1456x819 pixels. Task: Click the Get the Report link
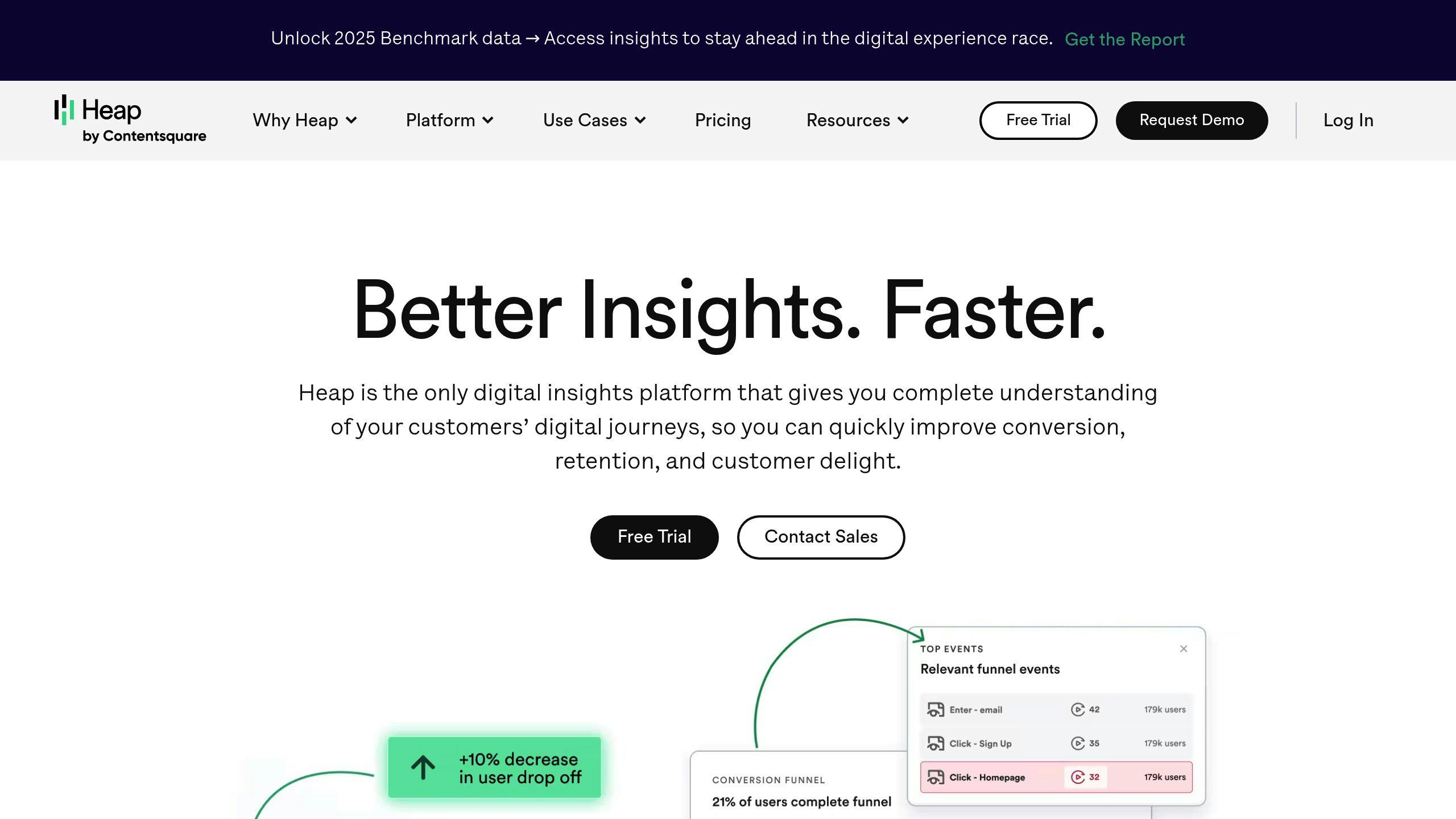tap(1124, 39)
